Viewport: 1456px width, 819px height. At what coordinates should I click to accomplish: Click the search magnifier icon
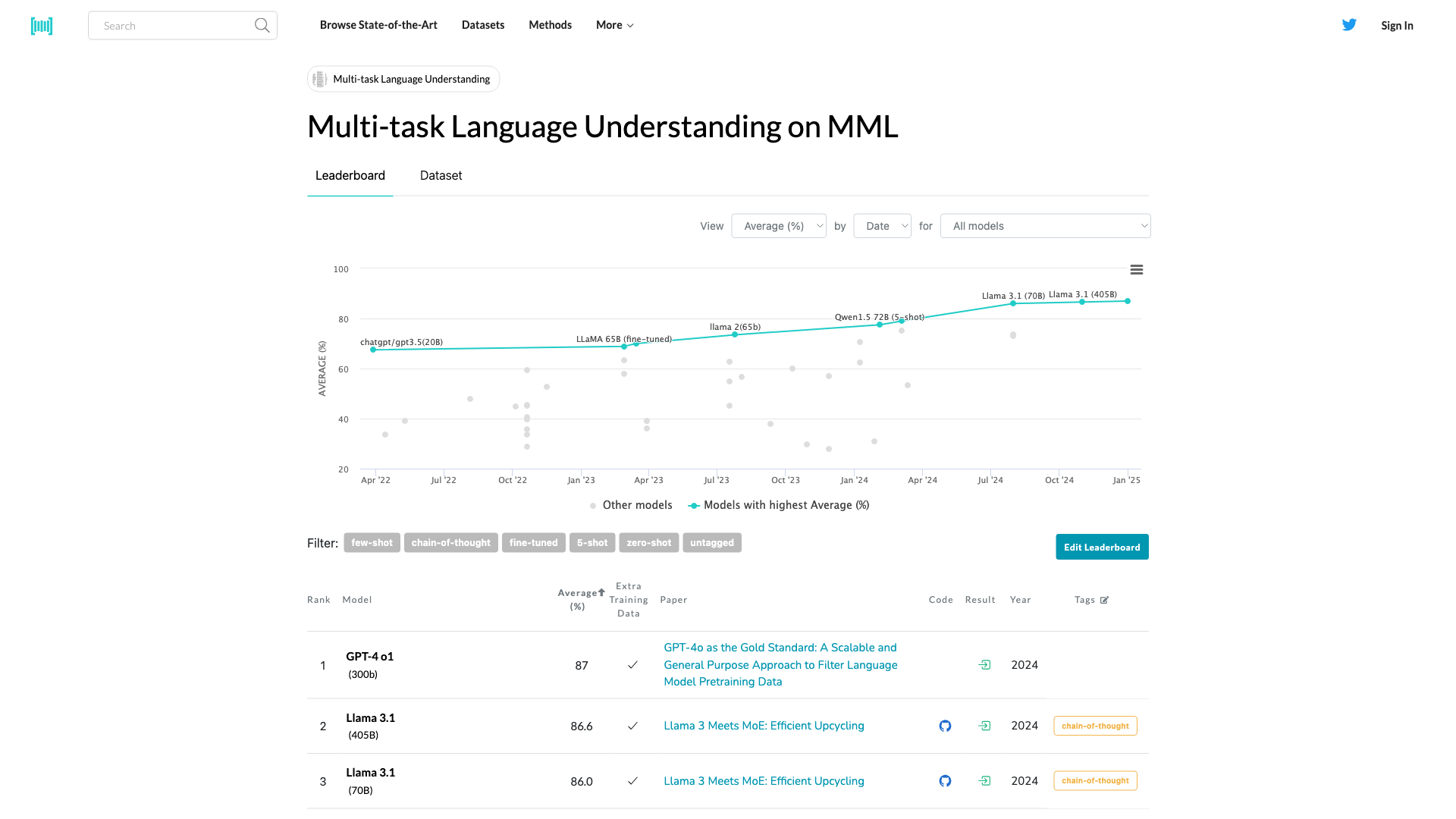(x=262, y=26)
